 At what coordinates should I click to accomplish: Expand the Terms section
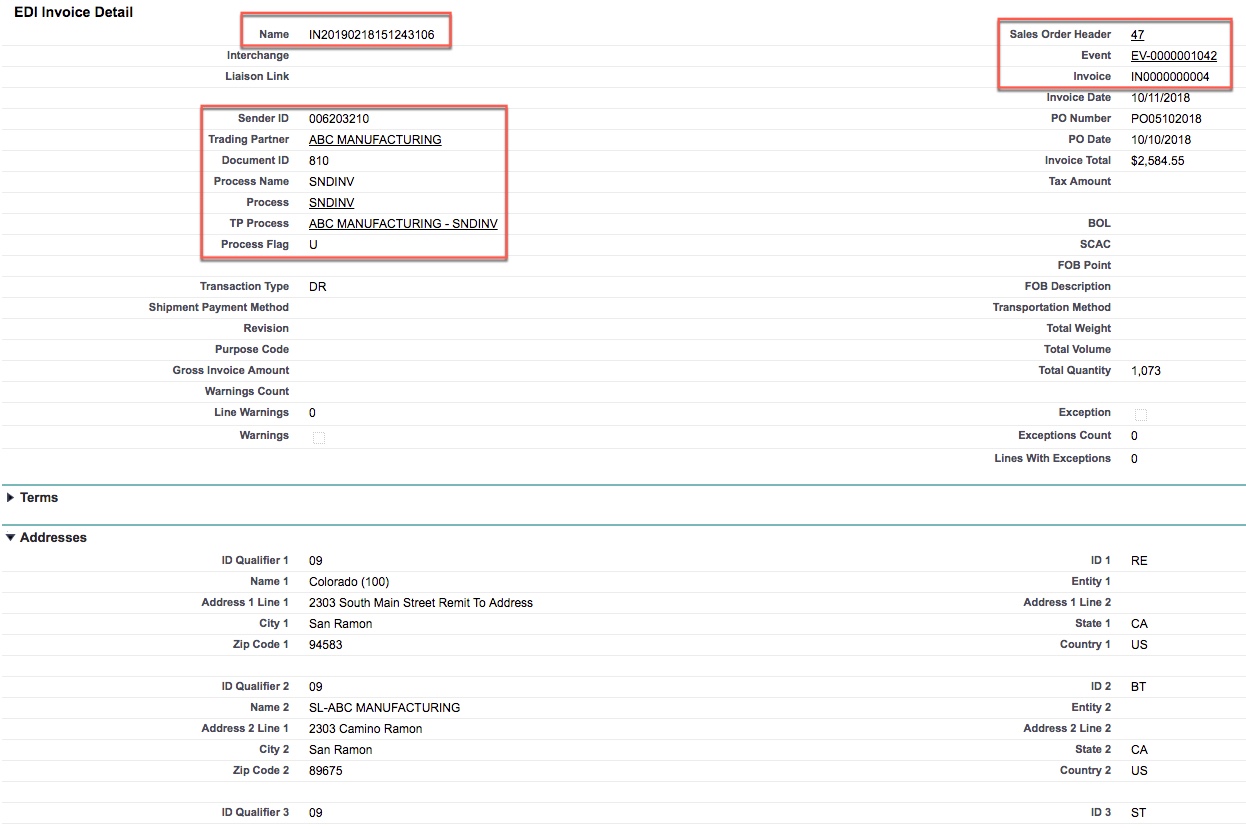(11, 498)
